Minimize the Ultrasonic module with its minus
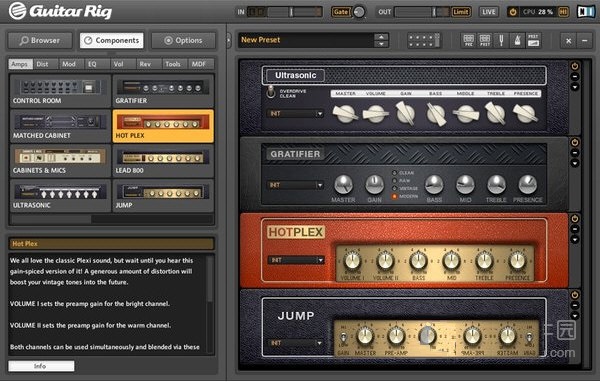Screen dimensions: 600x382 click(575, 77)
